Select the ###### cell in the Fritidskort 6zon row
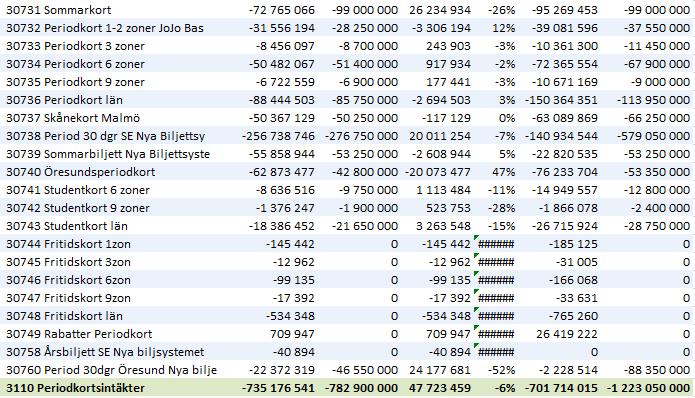 pos(496,280)
